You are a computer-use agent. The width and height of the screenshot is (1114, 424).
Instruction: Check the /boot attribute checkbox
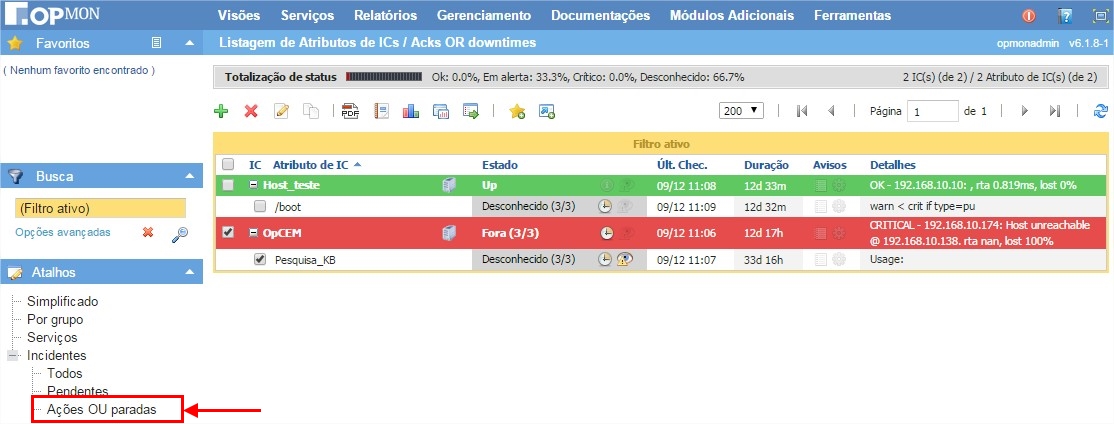click(x=260, y=207)
